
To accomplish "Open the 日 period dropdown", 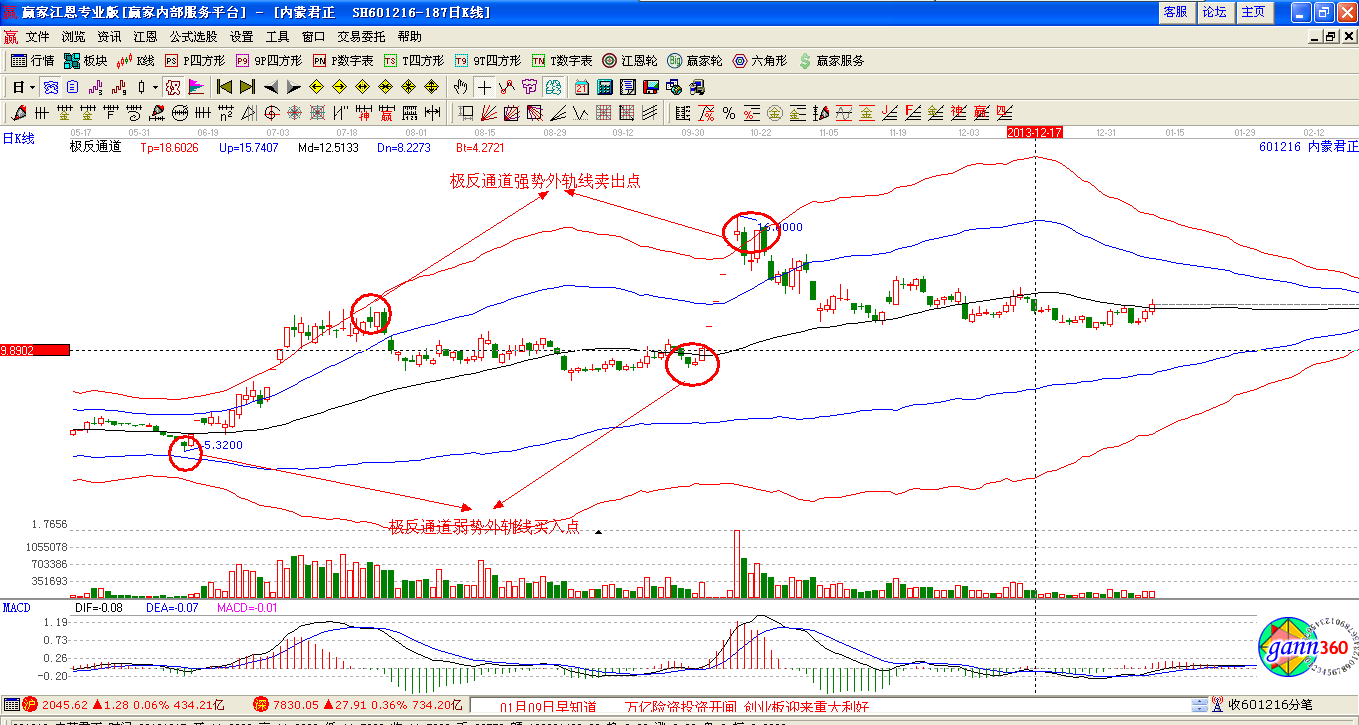I will pyautogui.click(x=23, y=87).
